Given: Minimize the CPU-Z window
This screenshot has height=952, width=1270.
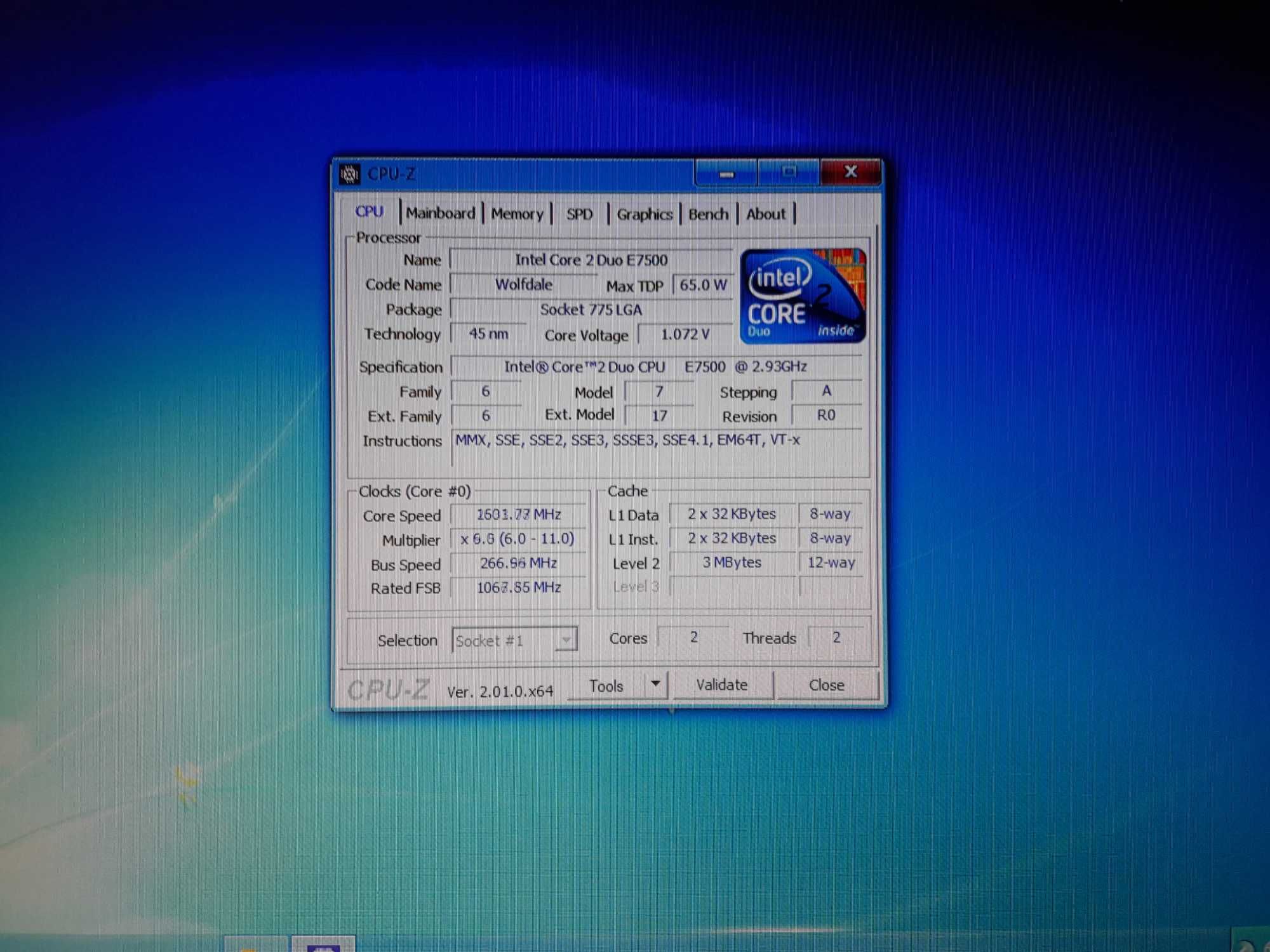Looking at the screenshot, I should (726, 172).
